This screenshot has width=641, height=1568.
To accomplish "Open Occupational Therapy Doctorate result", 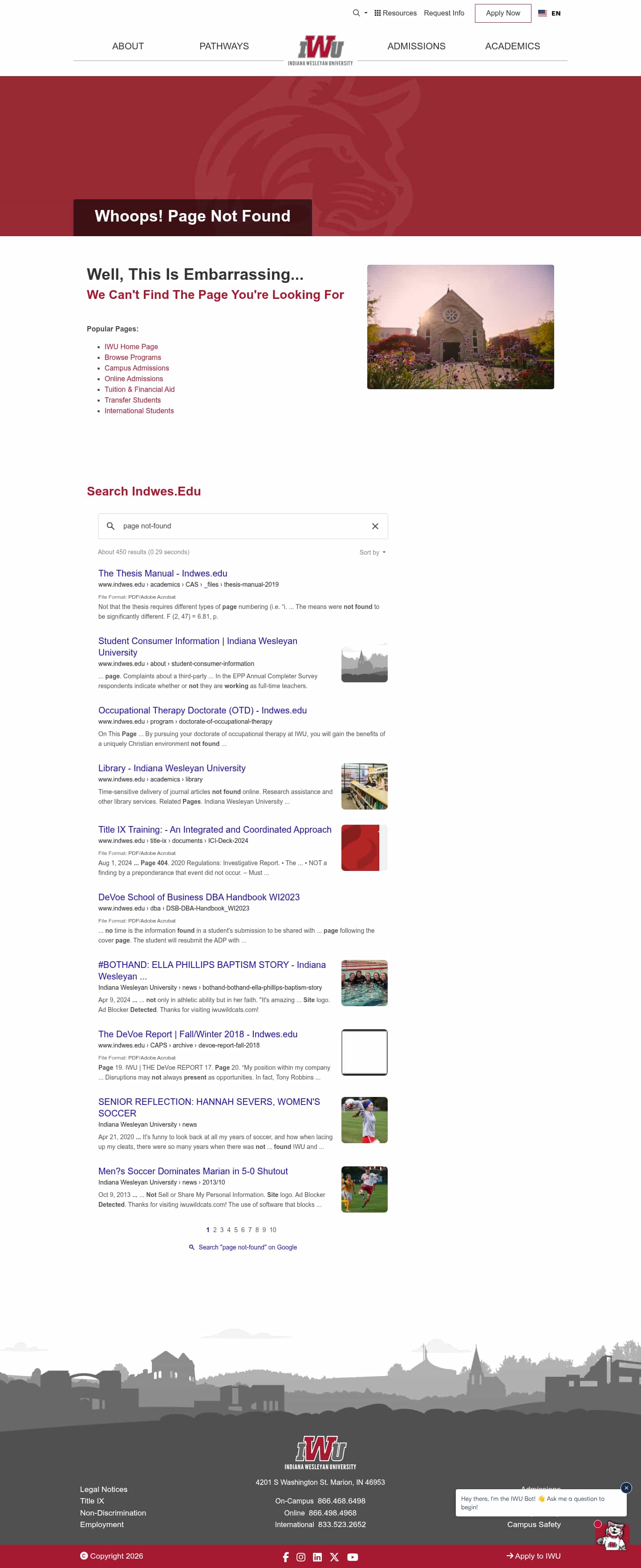I will 202,710.
